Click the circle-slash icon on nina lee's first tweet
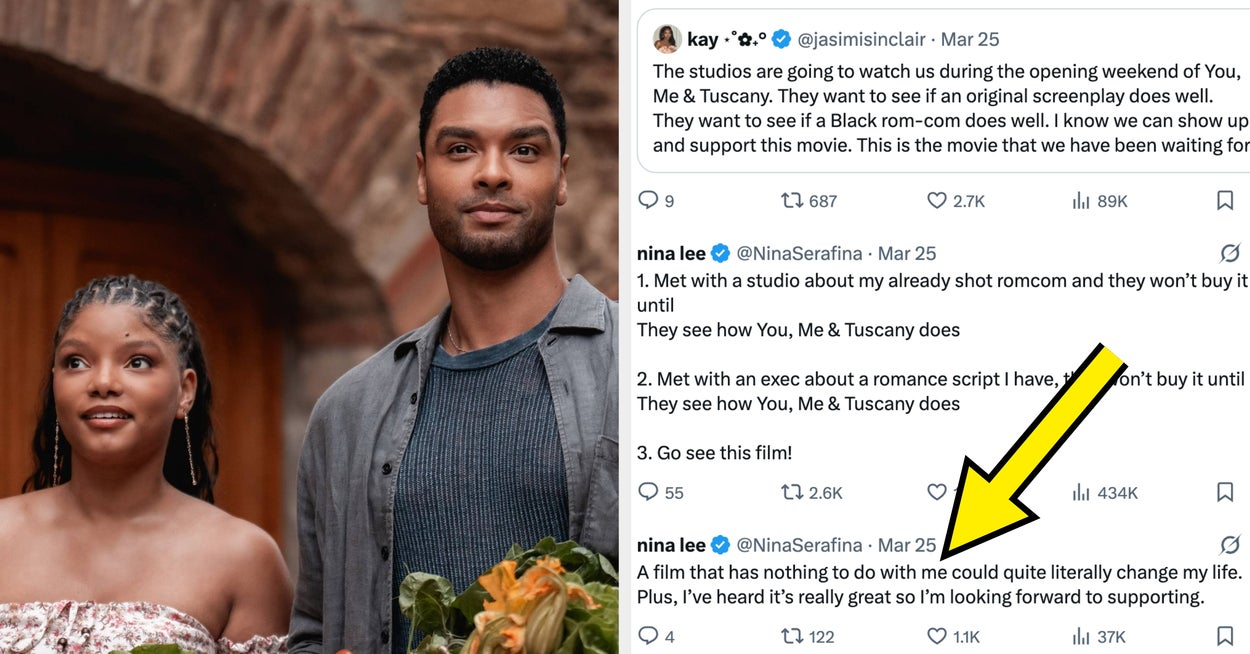 click(1230, 253)
